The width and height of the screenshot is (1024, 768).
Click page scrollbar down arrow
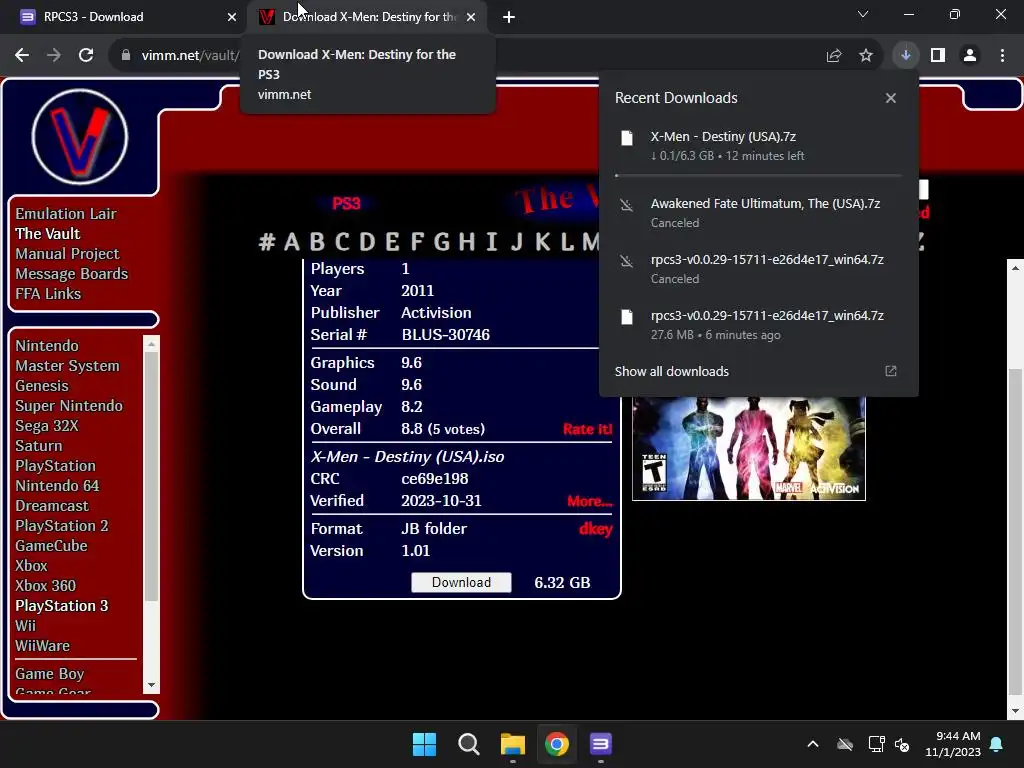(x=1015, y=711)
